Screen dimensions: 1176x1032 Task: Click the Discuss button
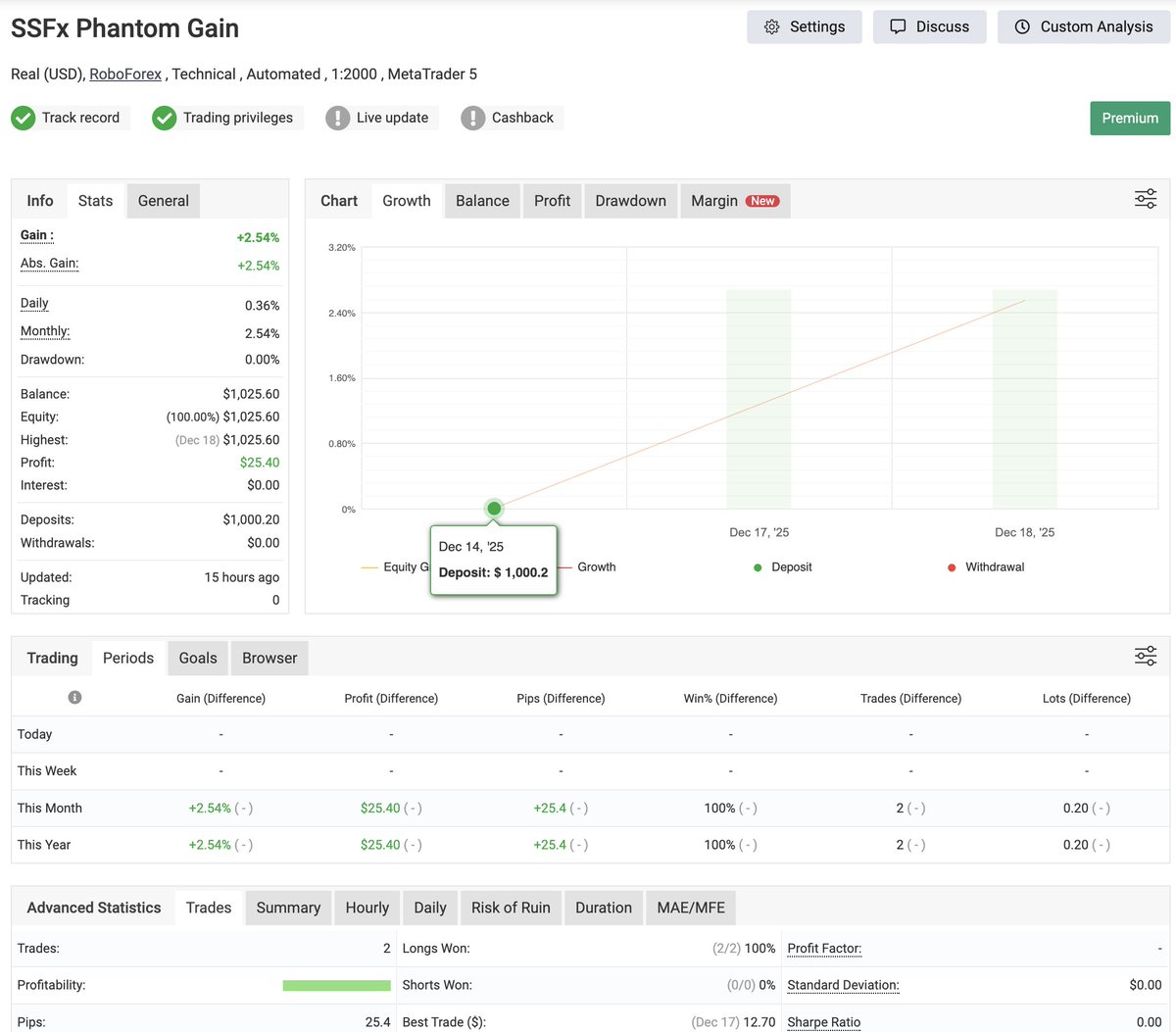(x=929, y=26)
